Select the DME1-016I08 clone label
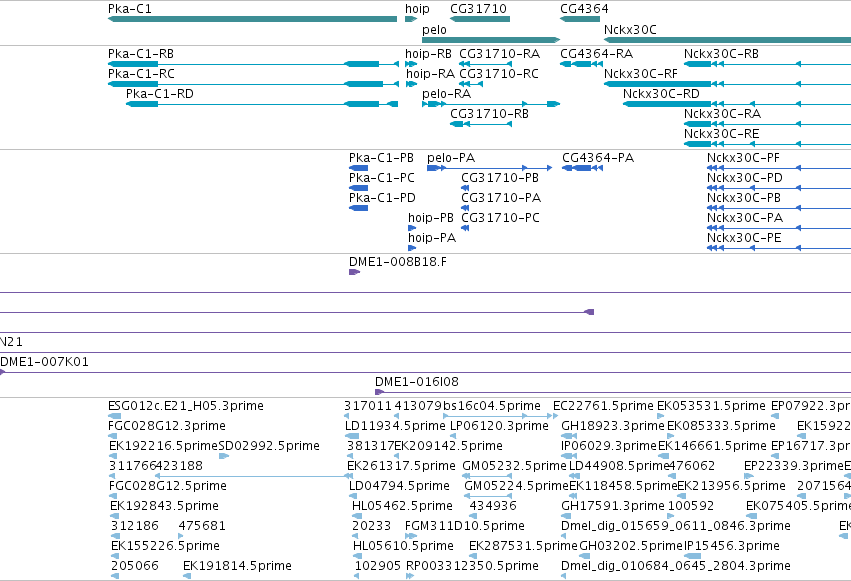The width and height of the screenshot is (851, 581). tap(417, 382)
